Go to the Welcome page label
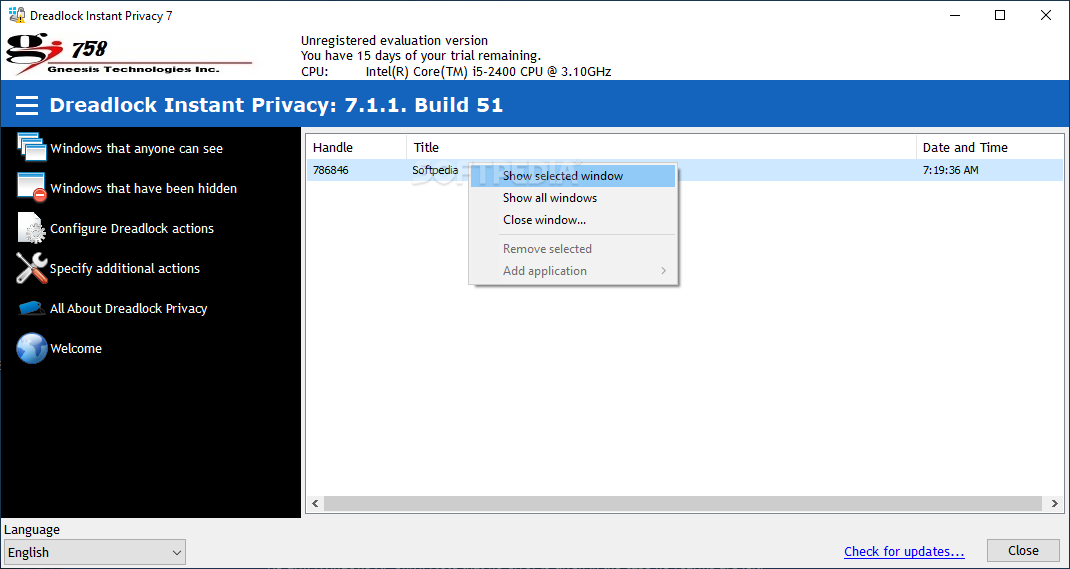The height and width of the screenshot is (569, 1070). tap(76, 349)
